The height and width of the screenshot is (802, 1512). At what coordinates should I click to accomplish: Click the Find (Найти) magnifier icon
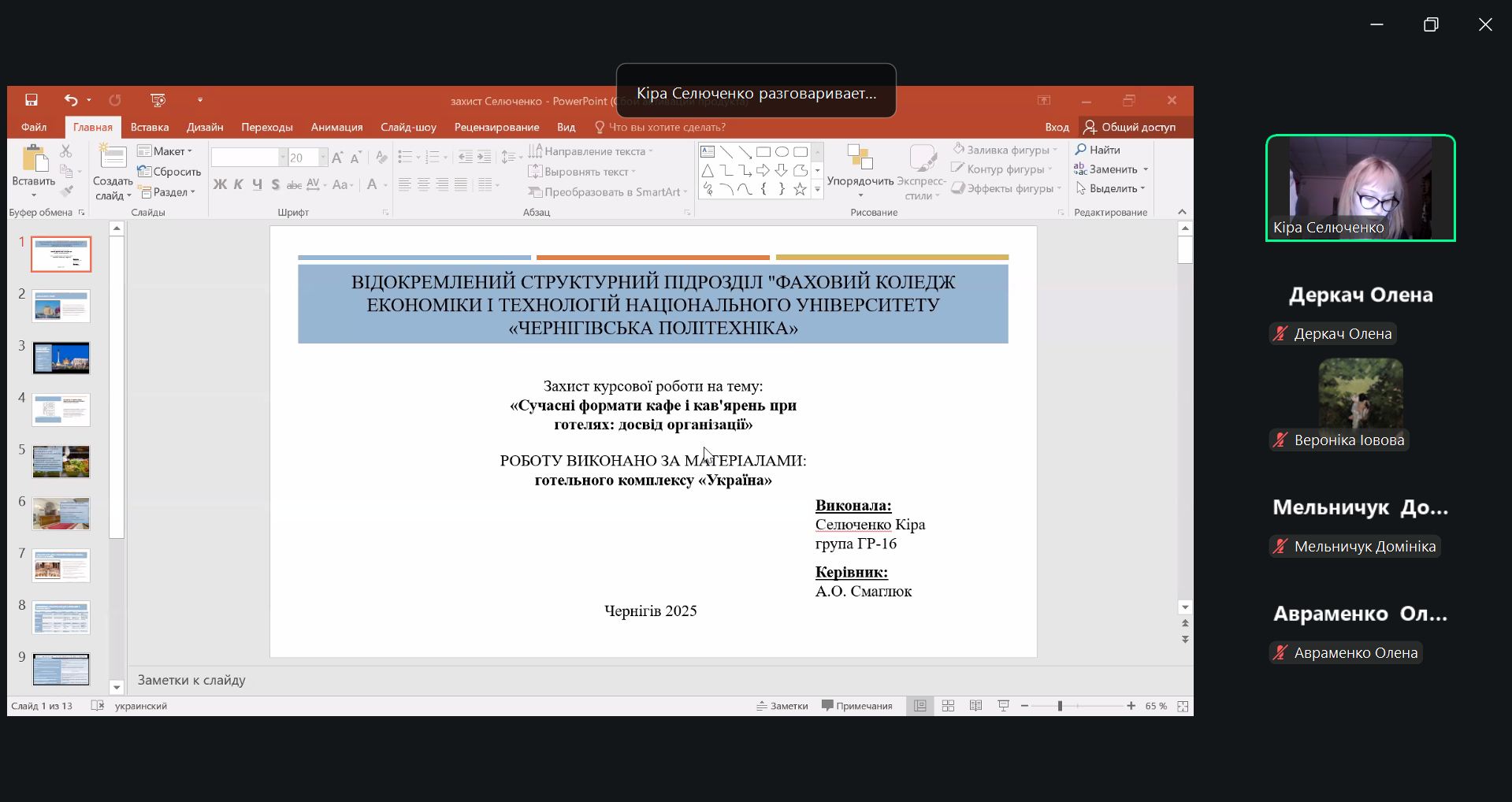tap(1081, 150)
